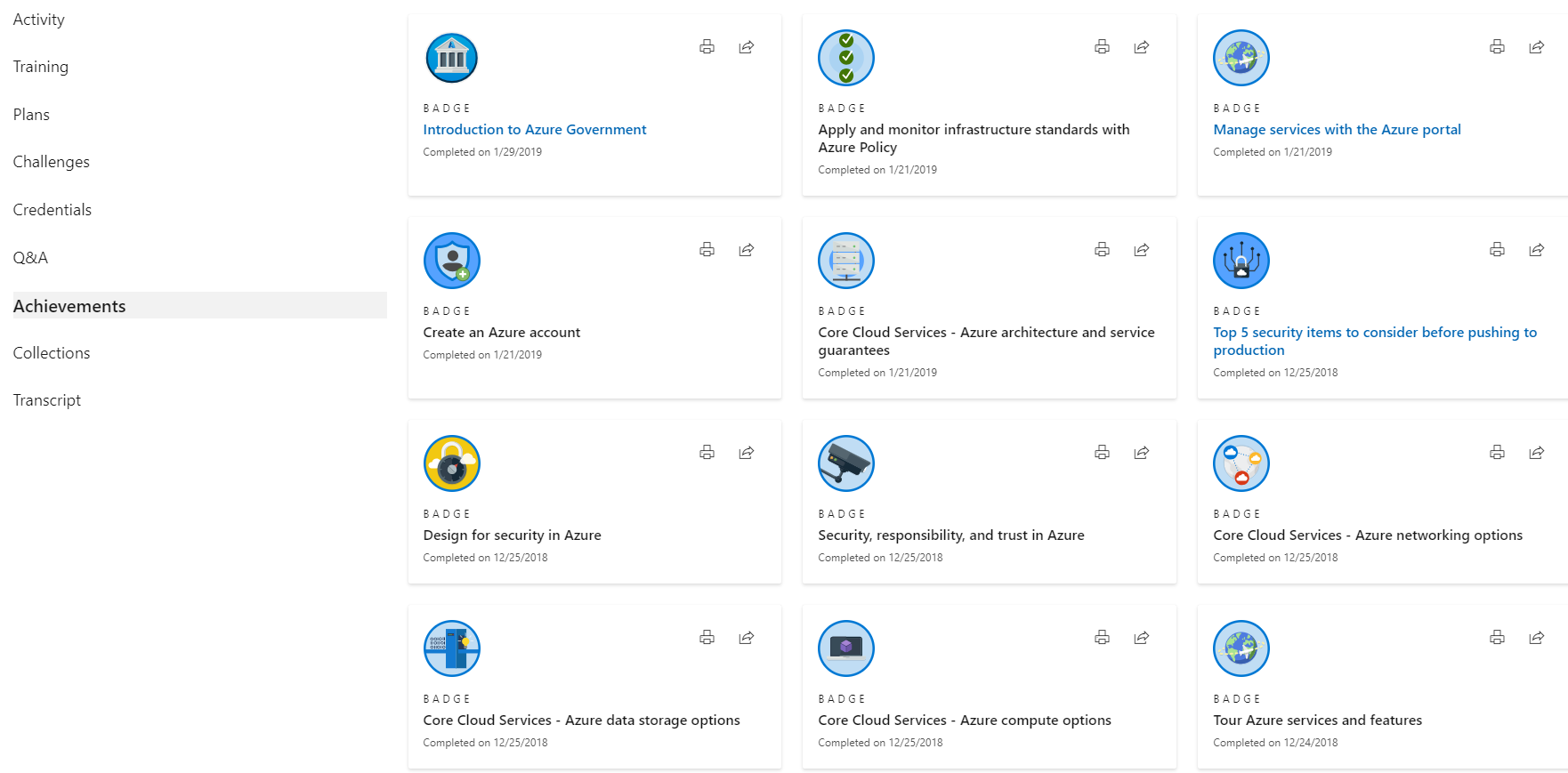
Task: Select the Achievements sidebar item
Action: (x=199, y=305)
